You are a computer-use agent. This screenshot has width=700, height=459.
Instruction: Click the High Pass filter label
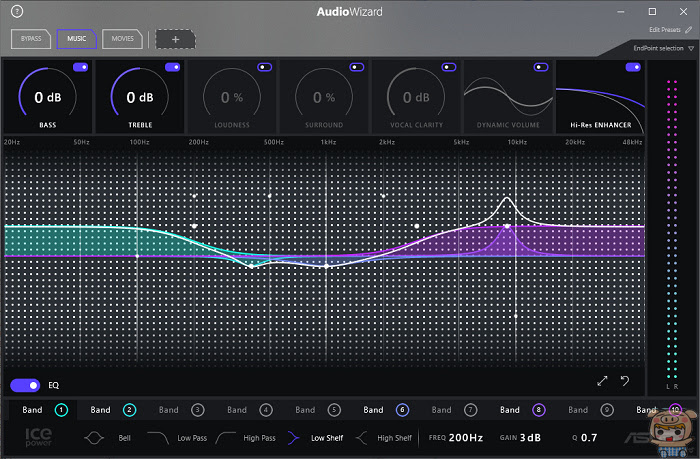click(259, 438)
